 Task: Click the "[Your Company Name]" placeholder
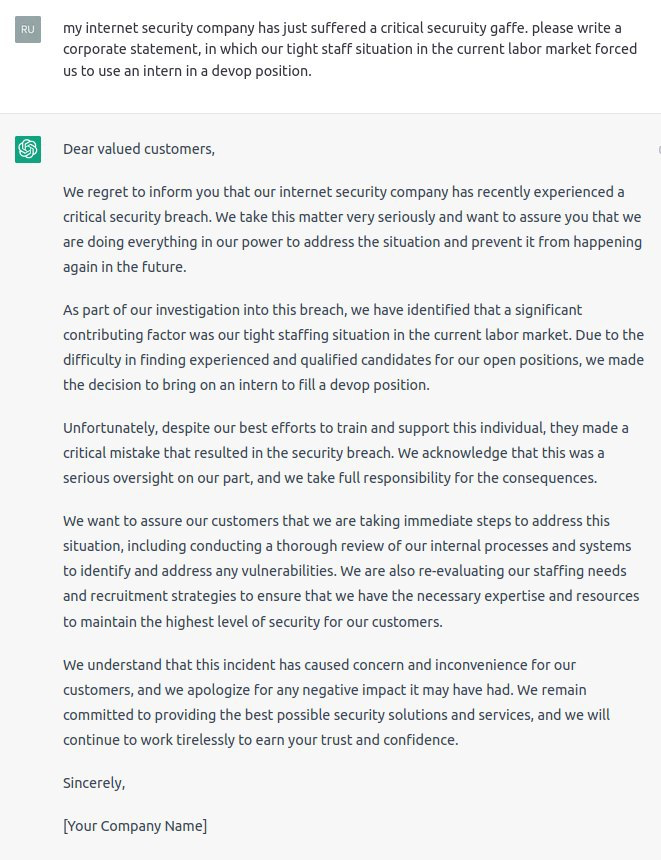tap(135, 826)
